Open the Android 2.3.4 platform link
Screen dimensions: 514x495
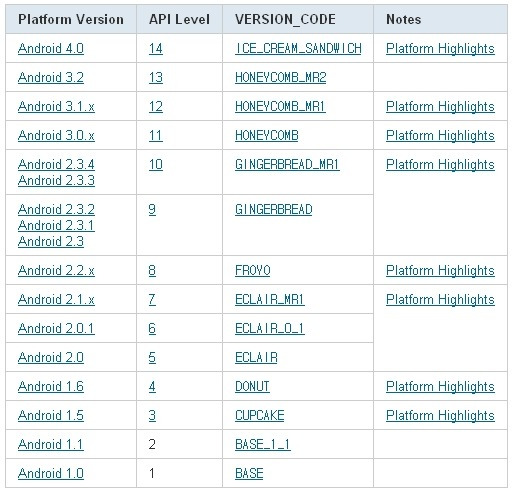point(56,164)
